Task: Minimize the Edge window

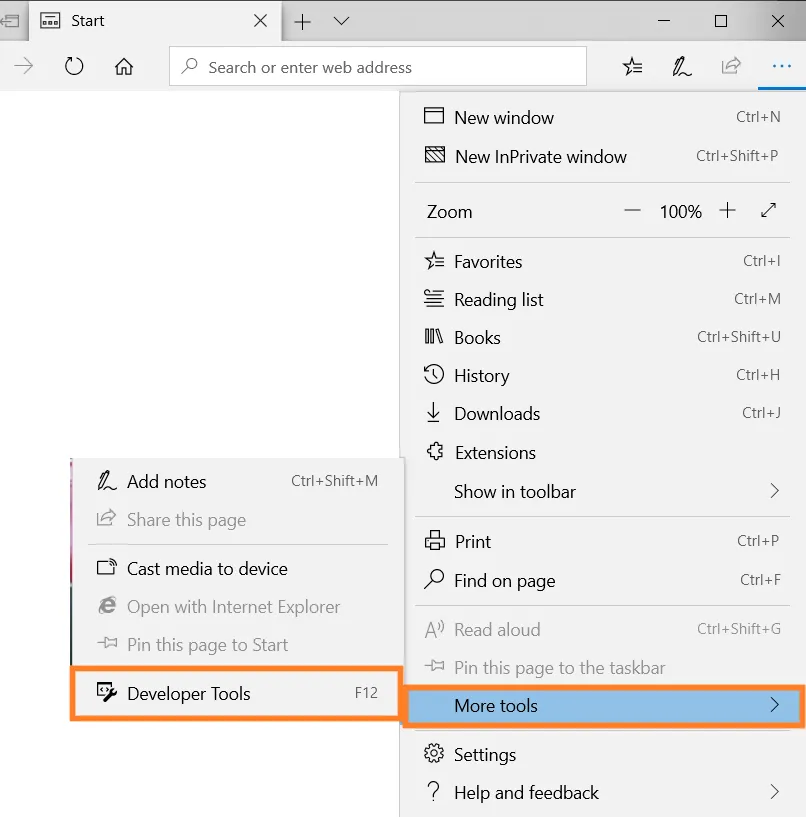Action: coord(664,21)
